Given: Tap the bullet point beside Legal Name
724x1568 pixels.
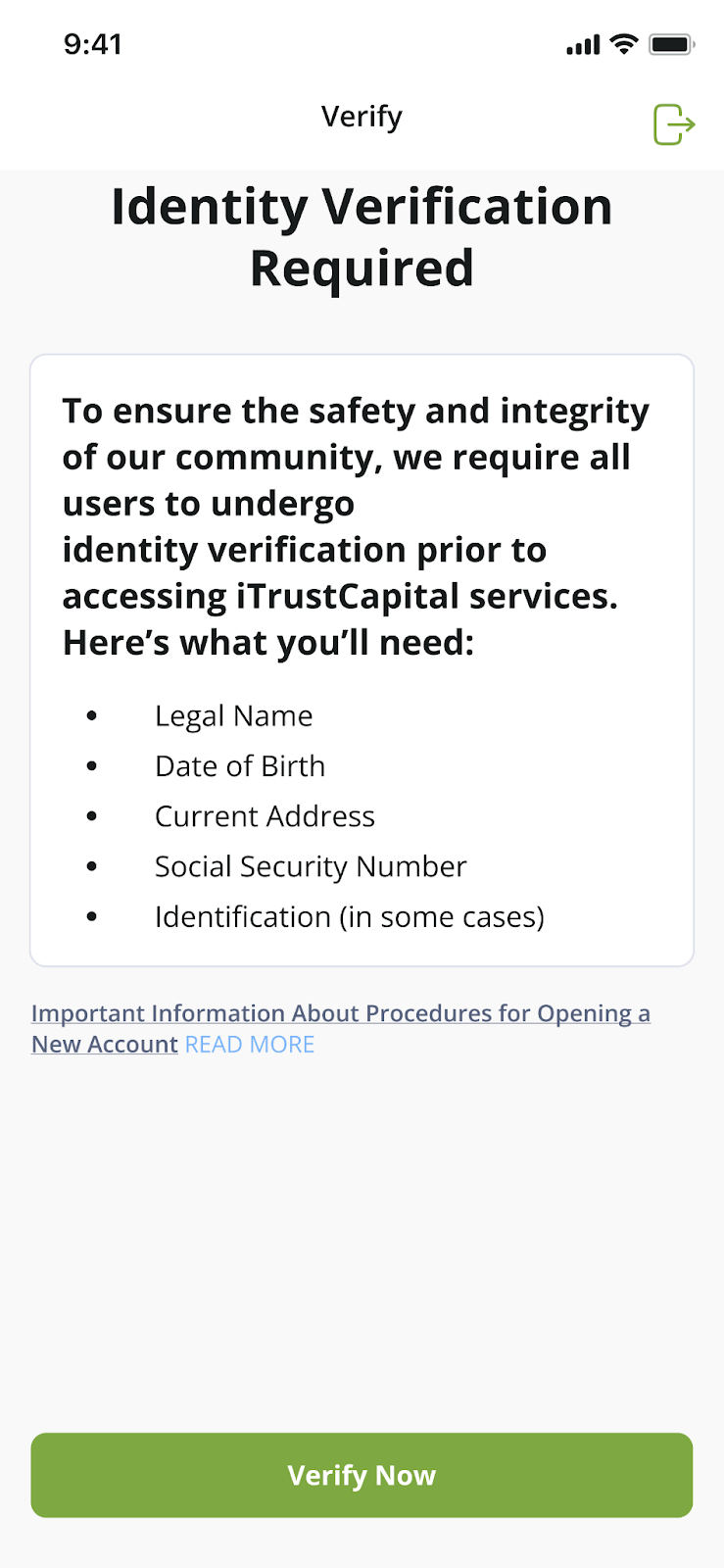Looking at the screenshot, I should 92,716.
